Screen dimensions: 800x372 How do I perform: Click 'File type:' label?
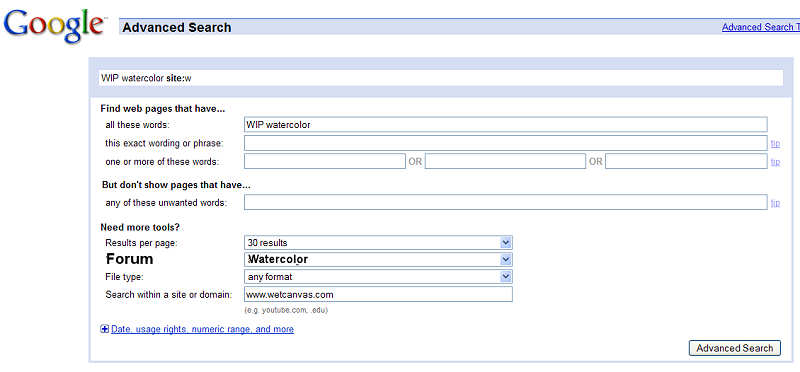tap(124, 277)
